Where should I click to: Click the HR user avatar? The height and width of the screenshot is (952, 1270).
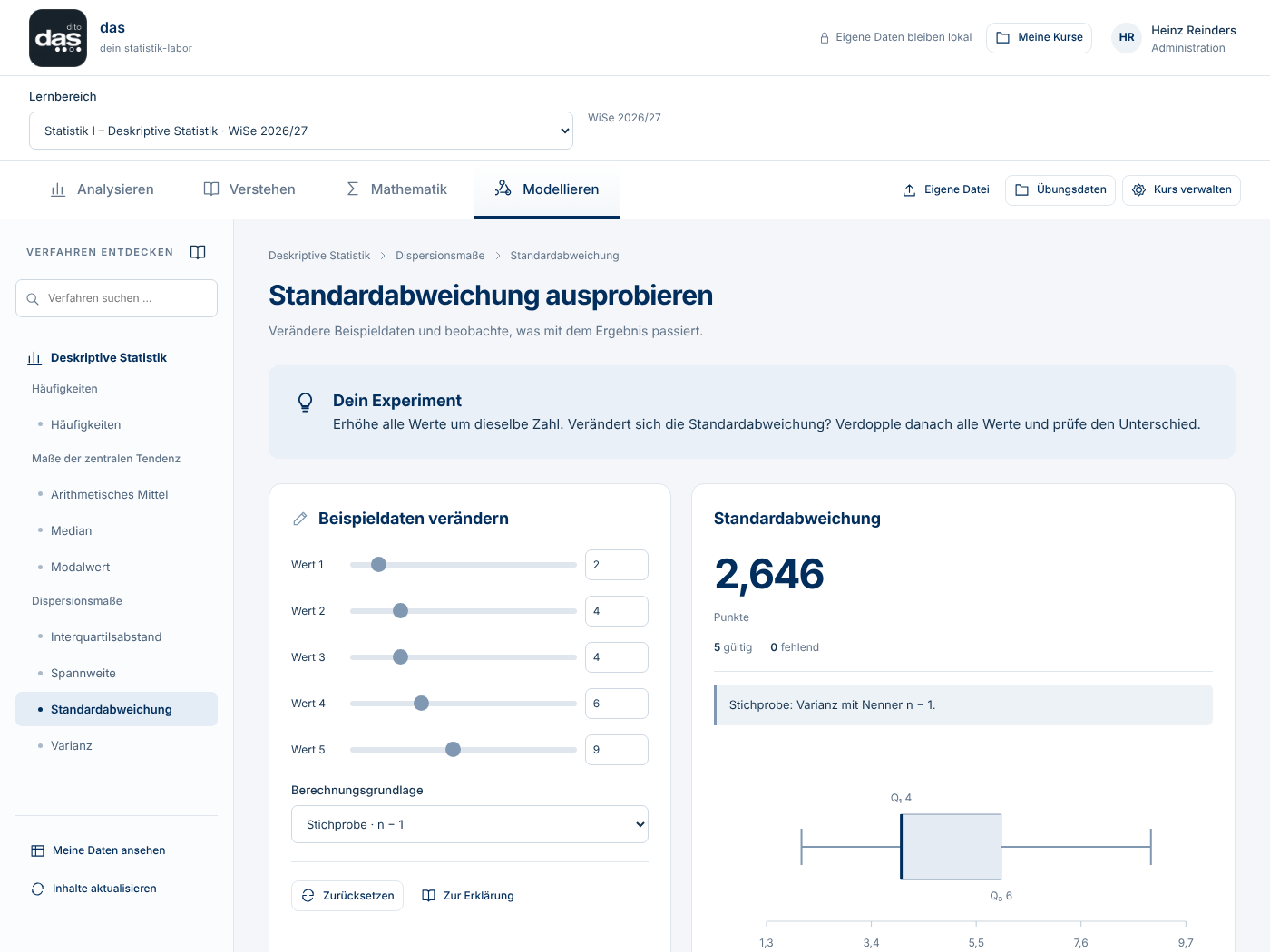click(1127, 38)
